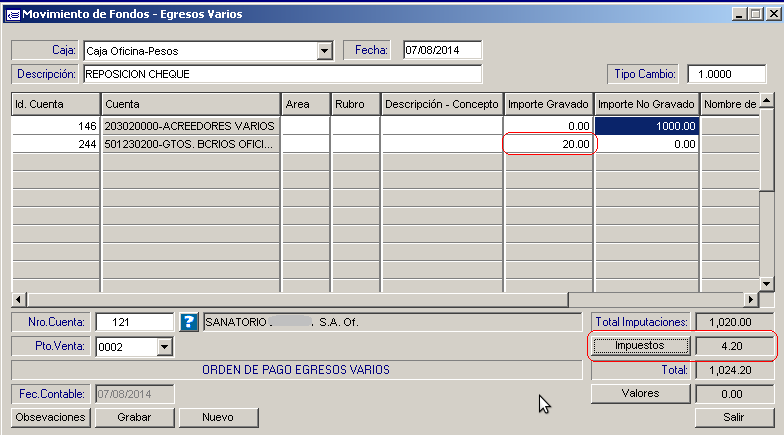Close the Movimiento de Fondos window
This screenshot has width=784, height=435.
coord(774,14)
